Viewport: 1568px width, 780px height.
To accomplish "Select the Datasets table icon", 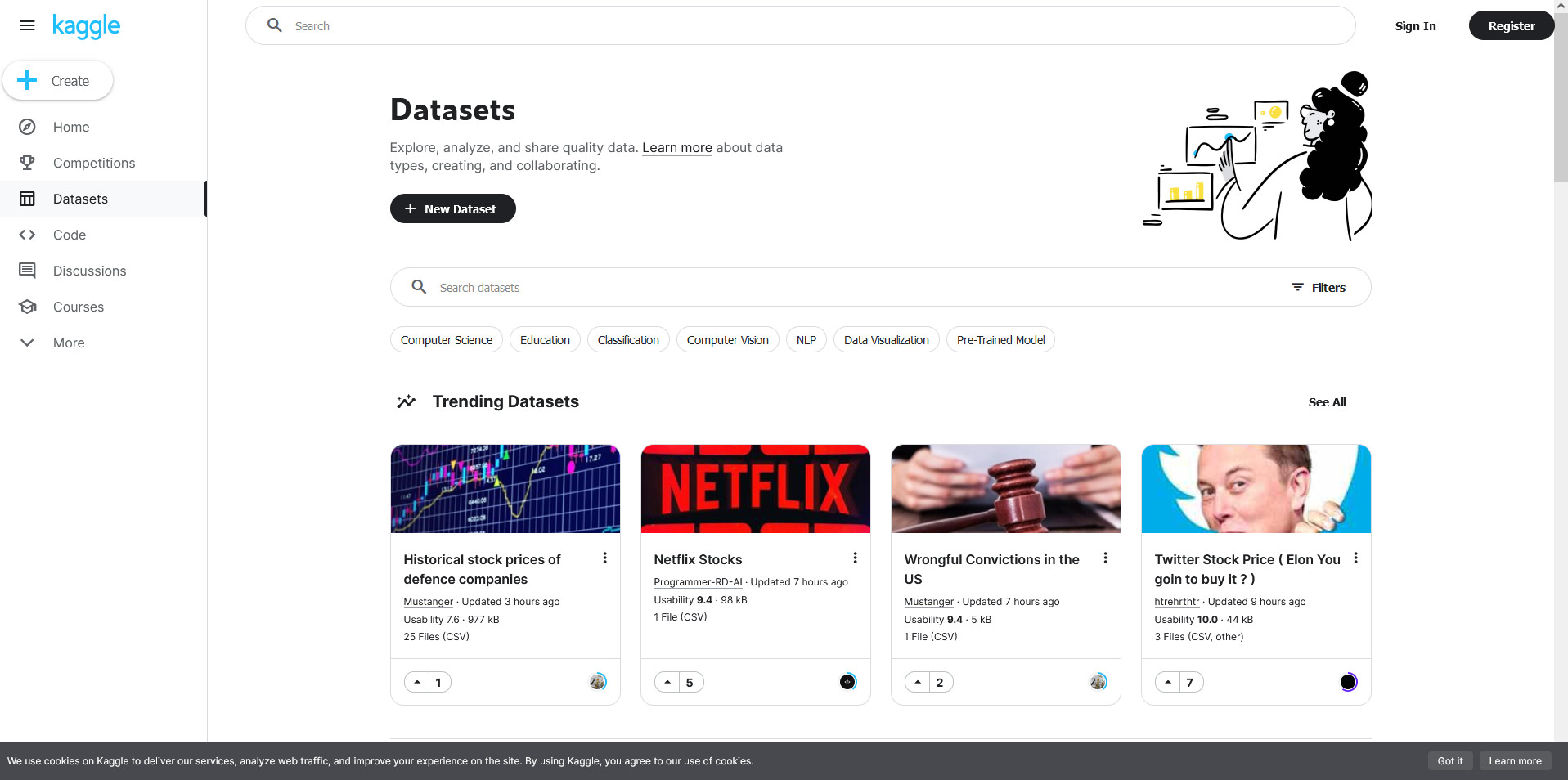I will point(27,199).
